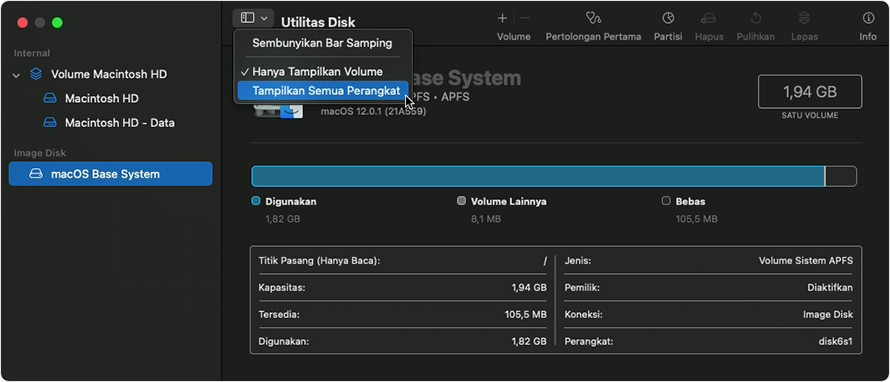890x382 pixels.
Task: Click the Info toolbar label
Action: (868, 36)
